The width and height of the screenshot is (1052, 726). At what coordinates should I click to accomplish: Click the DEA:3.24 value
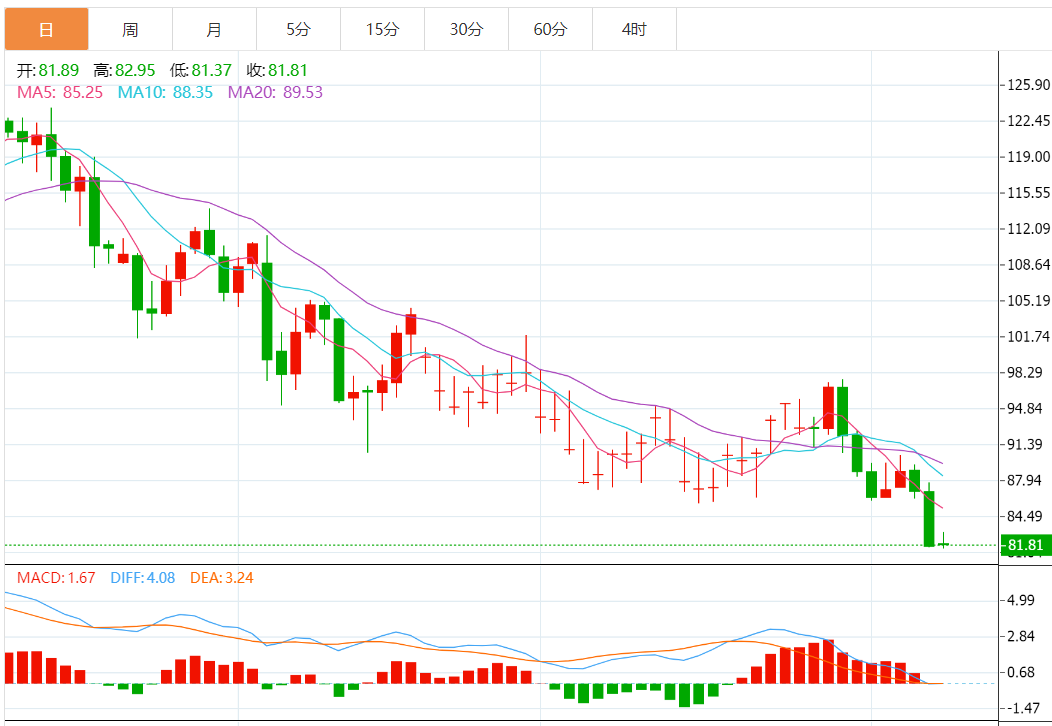(x=221, y=578)
